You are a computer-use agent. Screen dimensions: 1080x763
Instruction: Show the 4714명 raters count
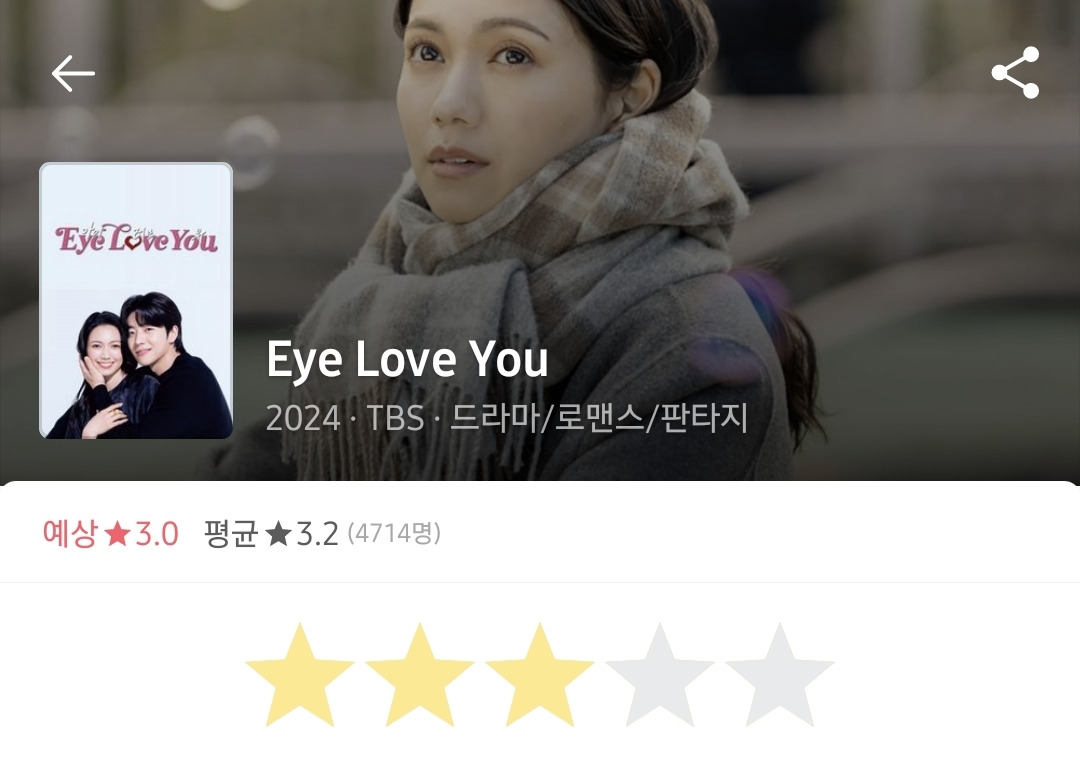tap(394, 533)
